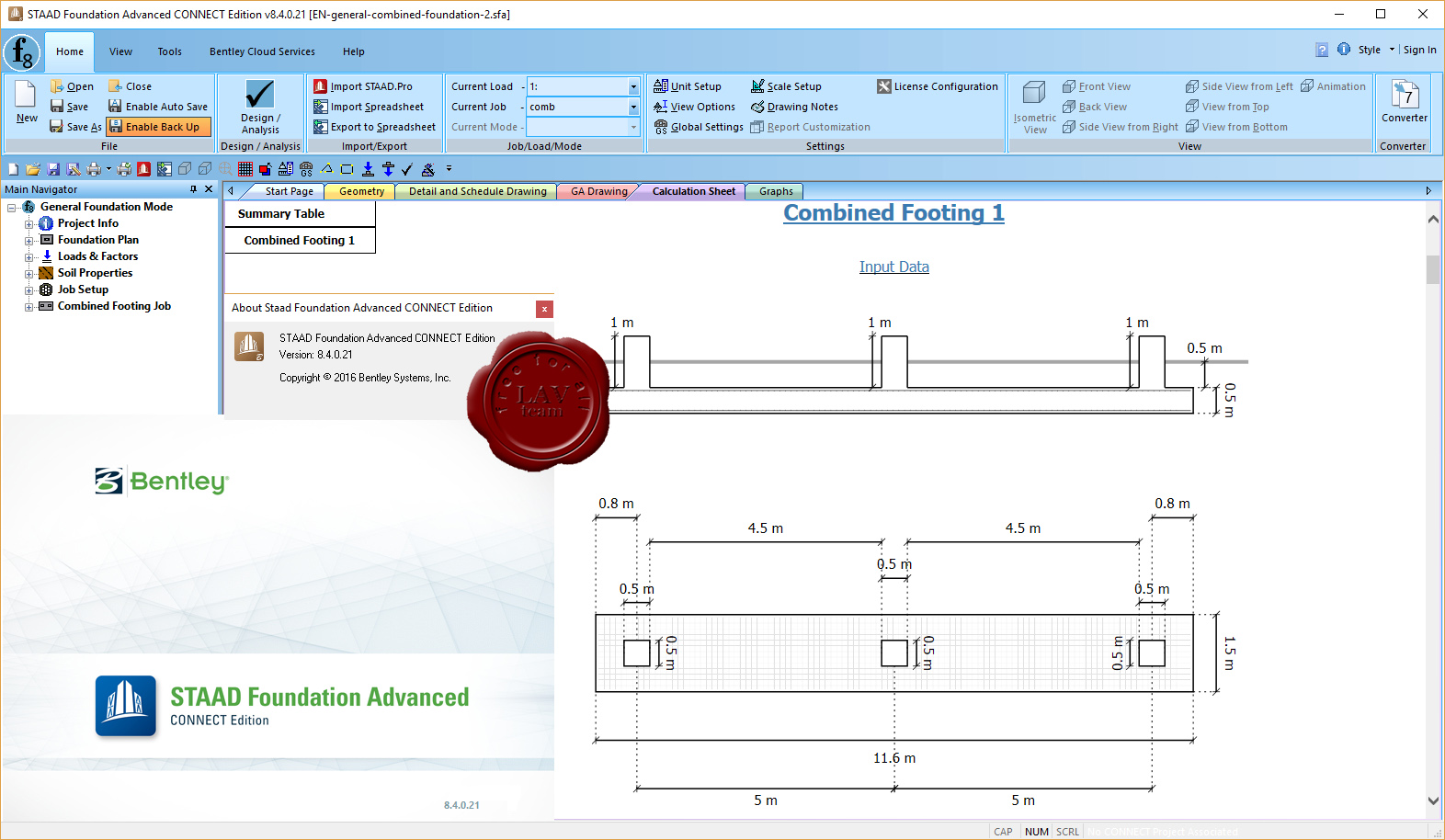Click the GS global settings quick toolbar icon
Image resolution: width=1445 pixels, height=840 pixels.
pyautogui.click(x=306, y=169)
